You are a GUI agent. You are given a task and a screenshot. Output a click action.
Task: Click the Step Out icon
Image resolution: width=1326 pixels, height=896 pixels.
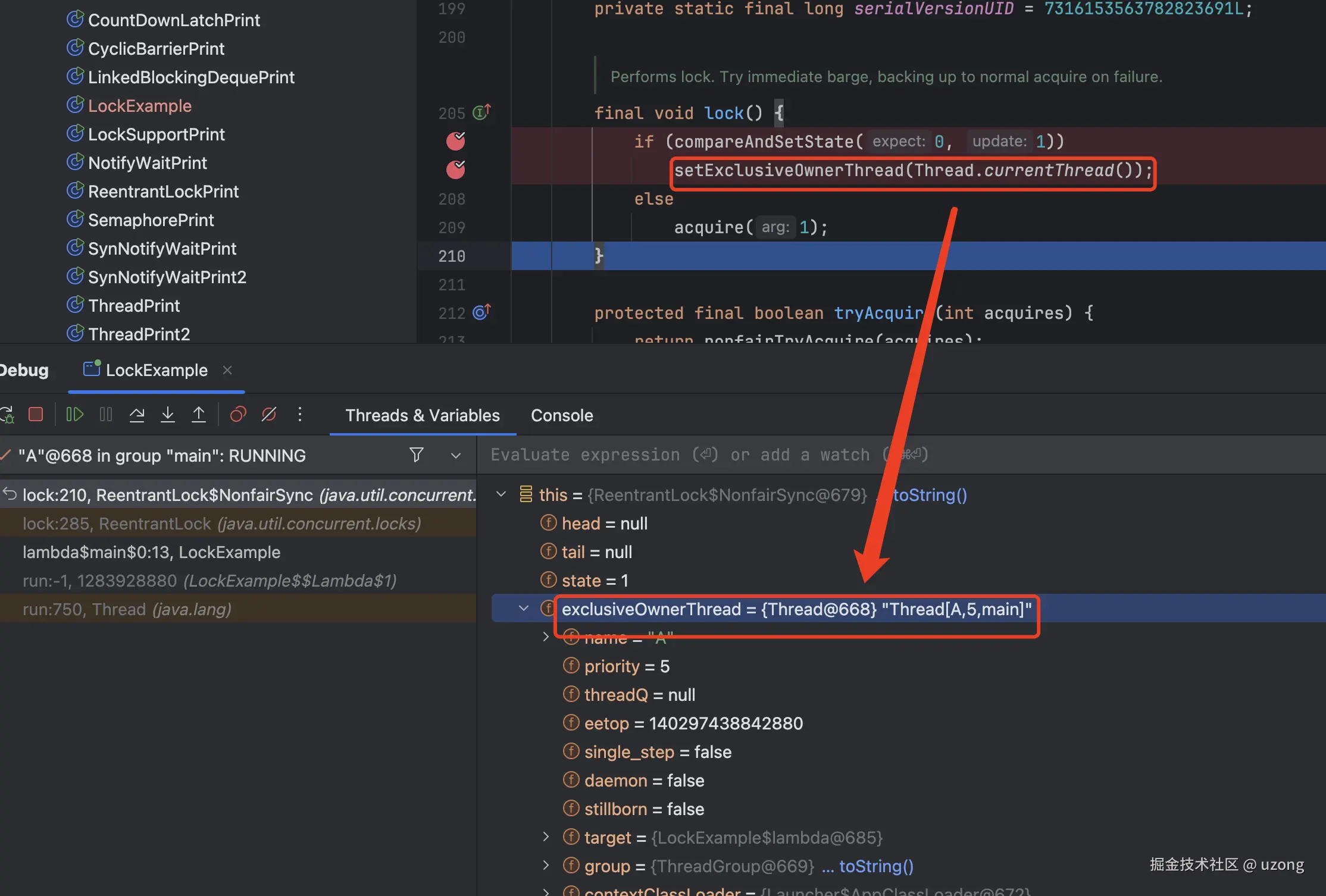[x=199, y=414]
